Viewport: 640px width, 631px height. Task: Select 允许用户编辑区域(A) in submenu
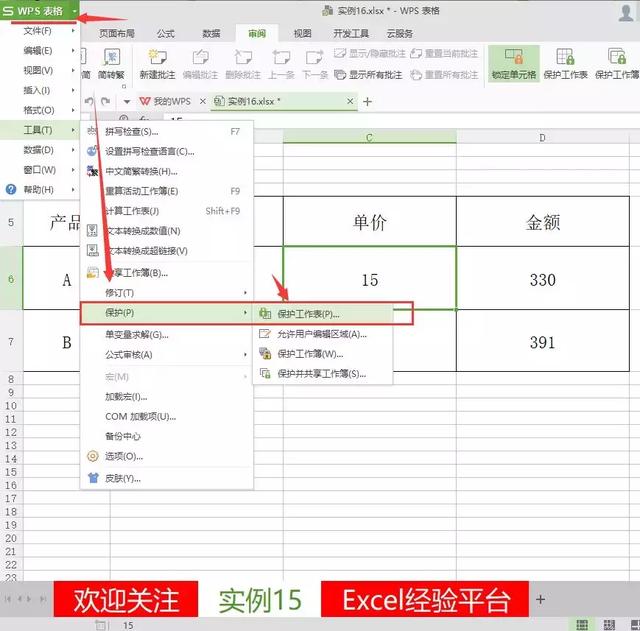coord(322,334)
